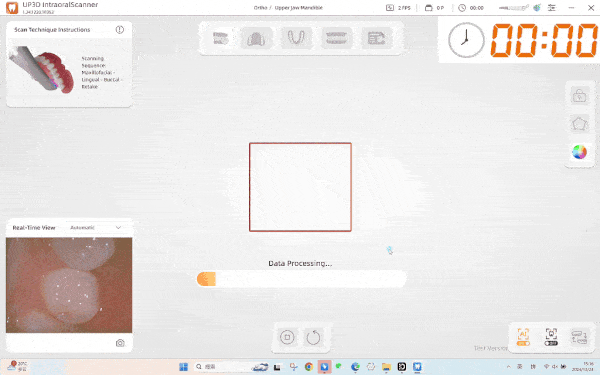
Task: Click the UP3D tooth app taskbar icon
Action: click(x=417, y=367)
